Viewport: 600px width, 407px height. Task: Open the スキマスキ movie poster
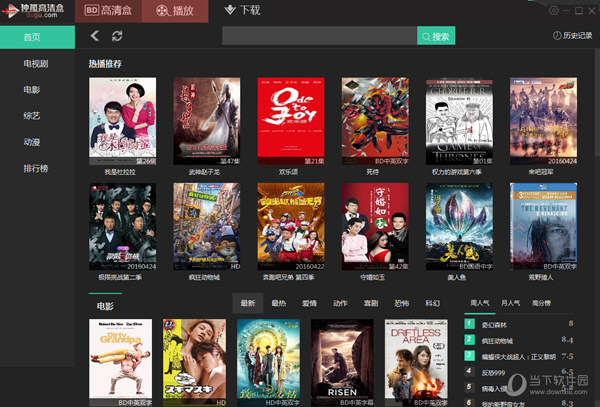(x=194, y=363)
